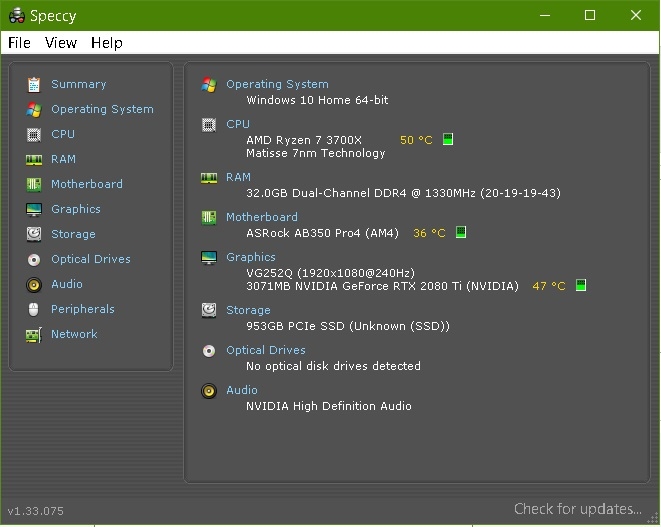Select Optical Drives in sidebar
The width and height of the screenshot is (661, 527).
[x=91, y=259]
